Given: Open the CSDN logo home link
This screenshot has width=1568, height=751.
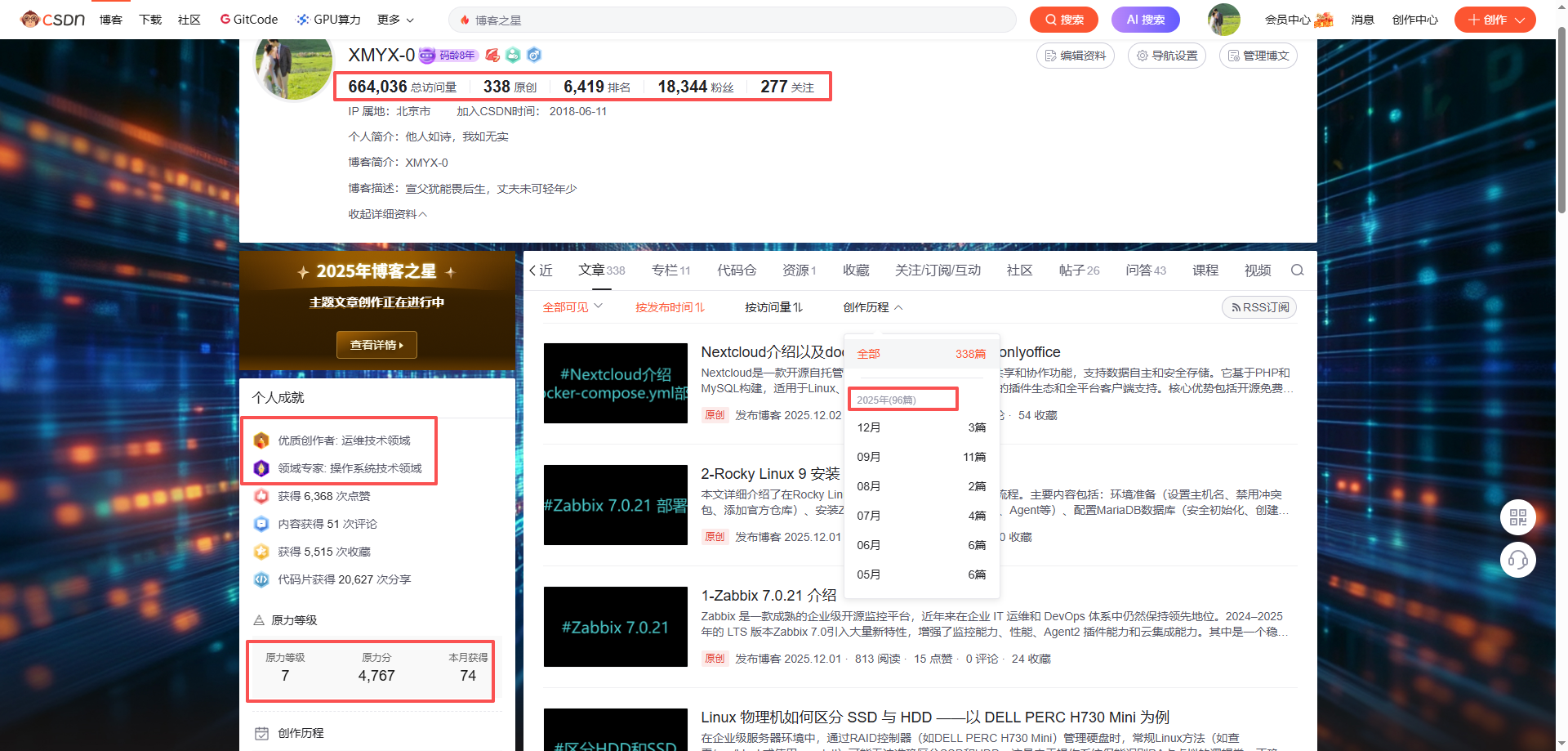Looking at the screenshot, I should tap(53, 20).
